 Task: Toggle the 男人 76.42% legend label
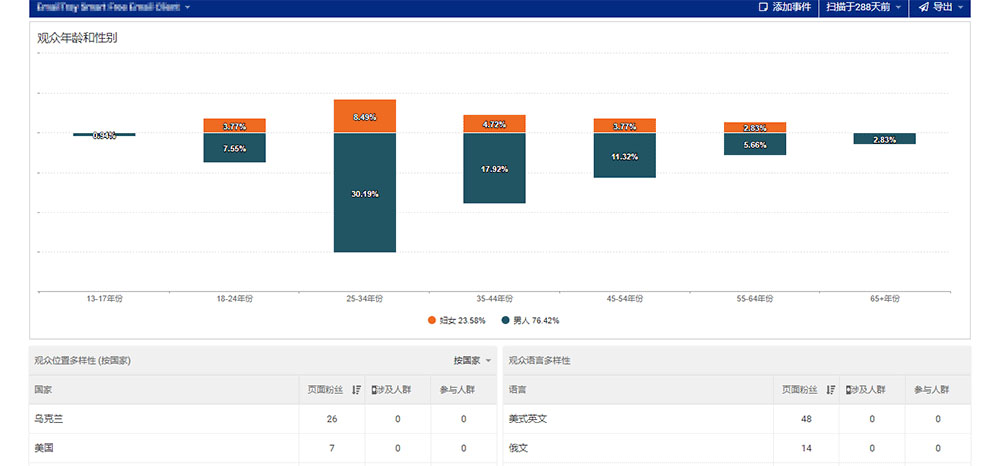coord(535,320)
